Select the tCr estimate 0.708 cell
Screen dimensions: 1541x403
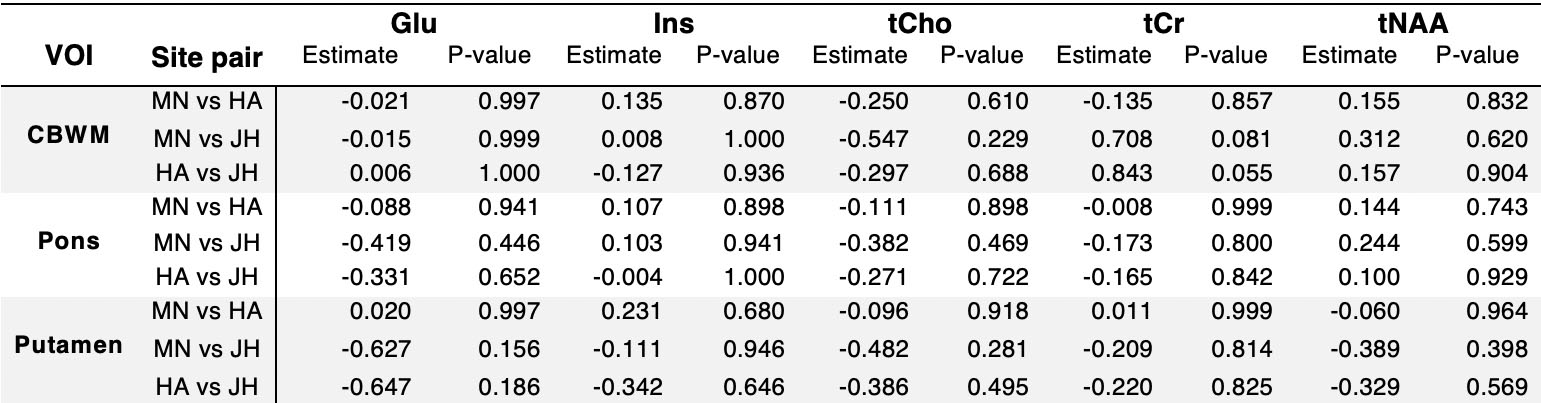[1123, 137]
